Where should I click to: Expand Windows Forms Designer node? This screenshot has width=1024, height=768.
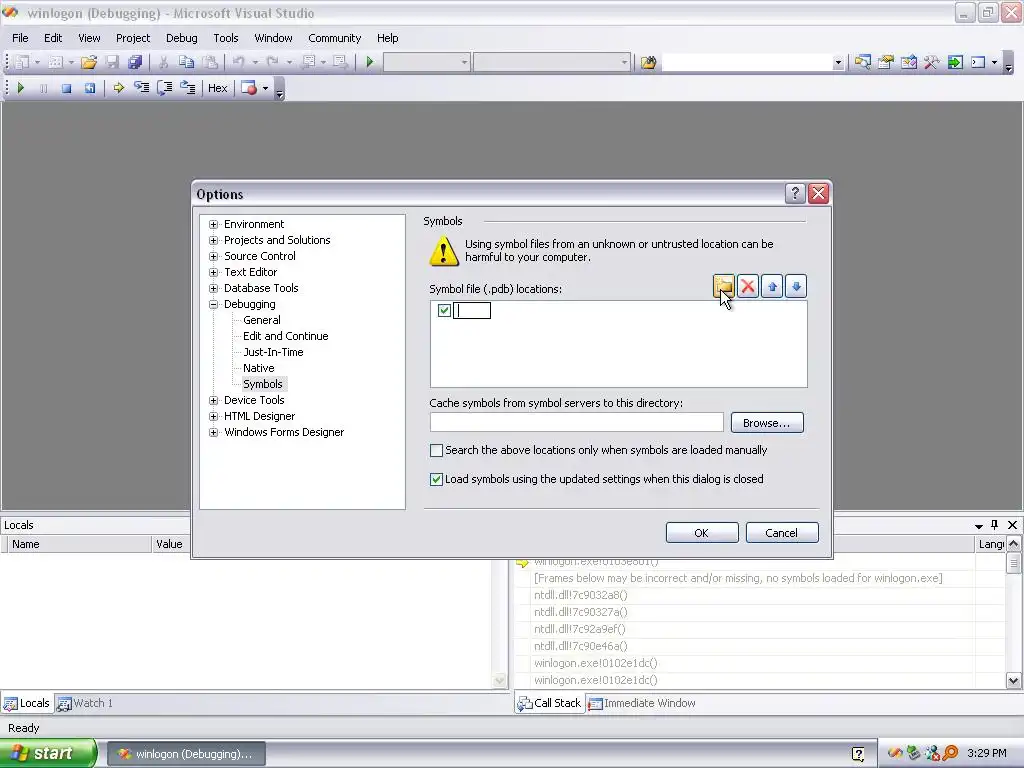coord(214,432)
